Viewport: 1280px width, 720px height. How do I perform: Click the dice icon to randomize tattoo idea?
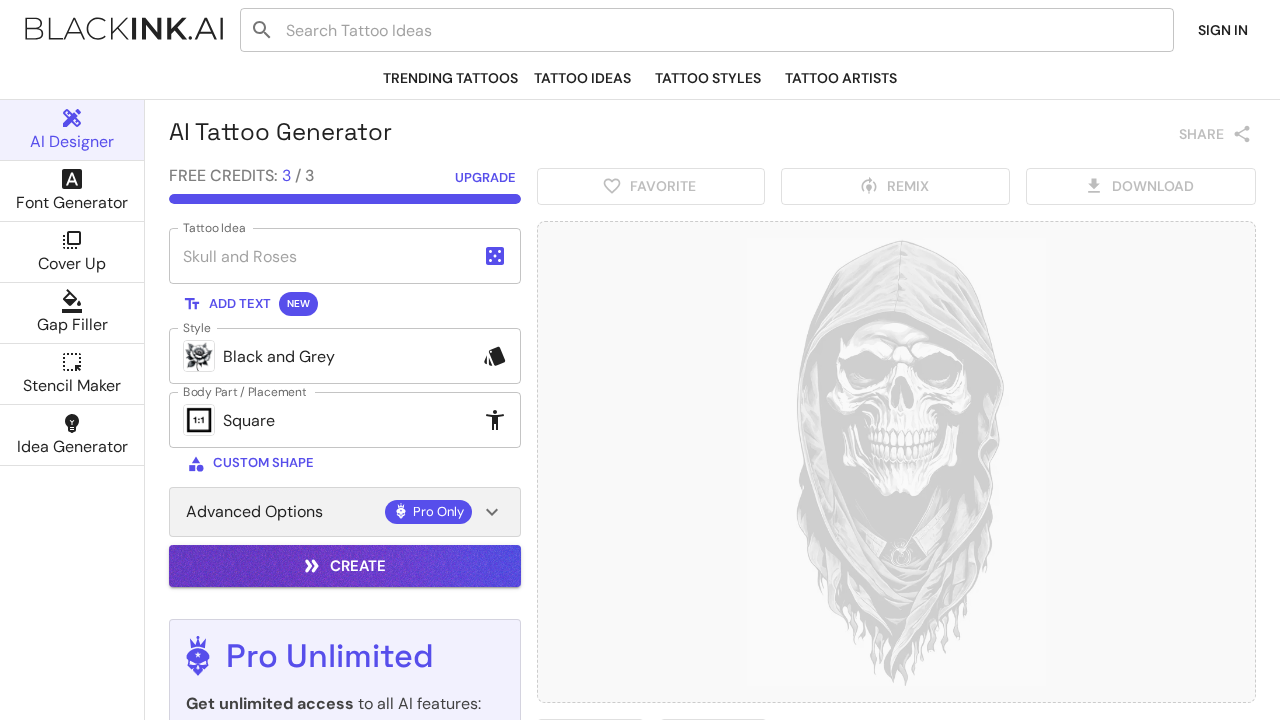click(x=495, y=255)
